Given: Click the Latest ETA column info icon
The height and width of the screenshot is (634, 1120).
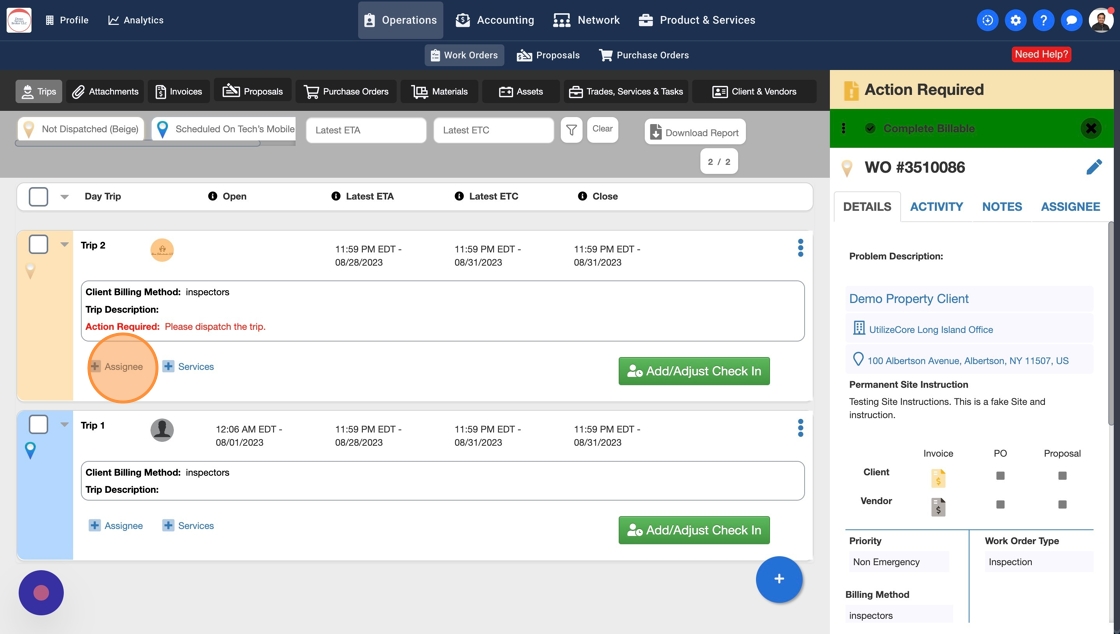Looking at the screenshot, I should (336, 196).
